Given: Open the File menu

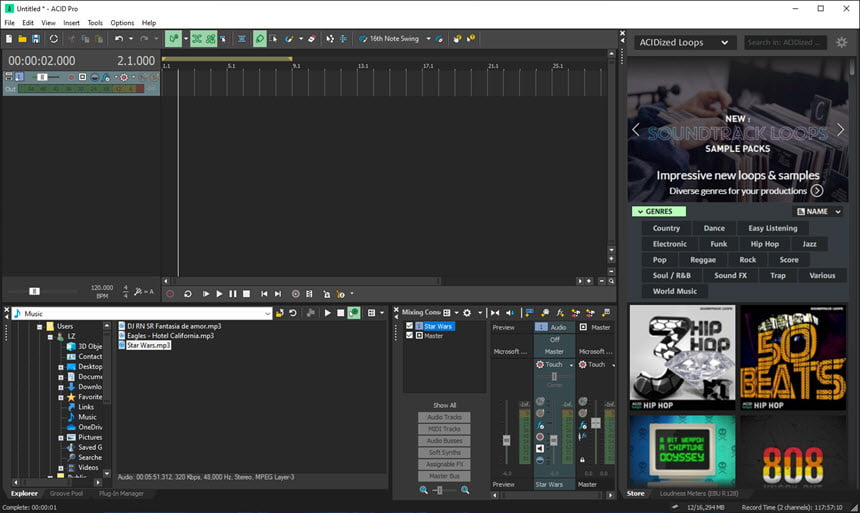Looking at the screenshot, I should pyautogui.click(x=9, y=23).
